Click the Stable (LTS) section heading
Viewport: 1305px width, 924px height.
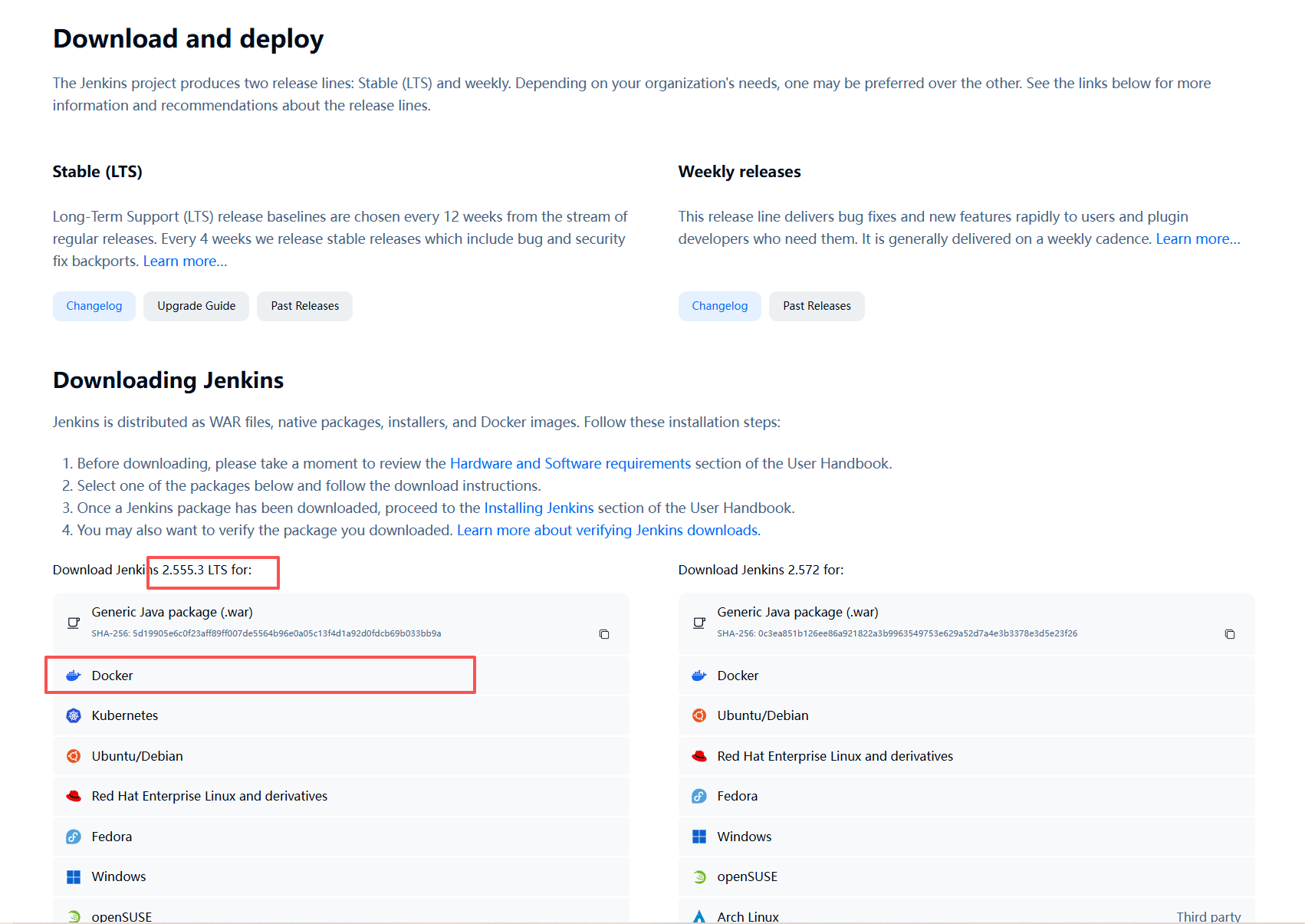tap(97, 172)
